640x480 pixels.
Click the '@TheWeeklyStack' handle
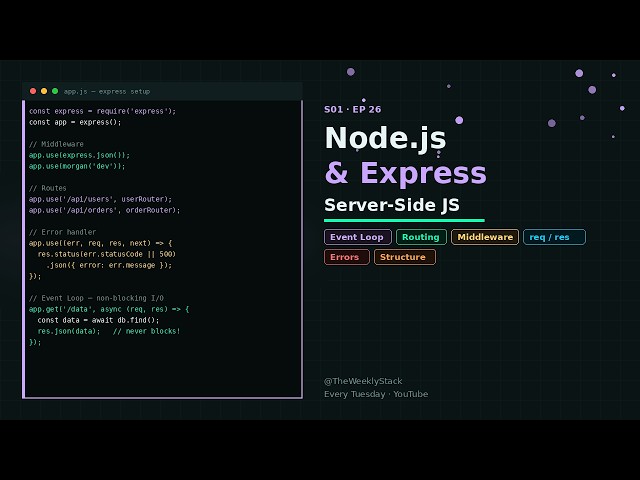pyautogui.click(x=363, y=381)
